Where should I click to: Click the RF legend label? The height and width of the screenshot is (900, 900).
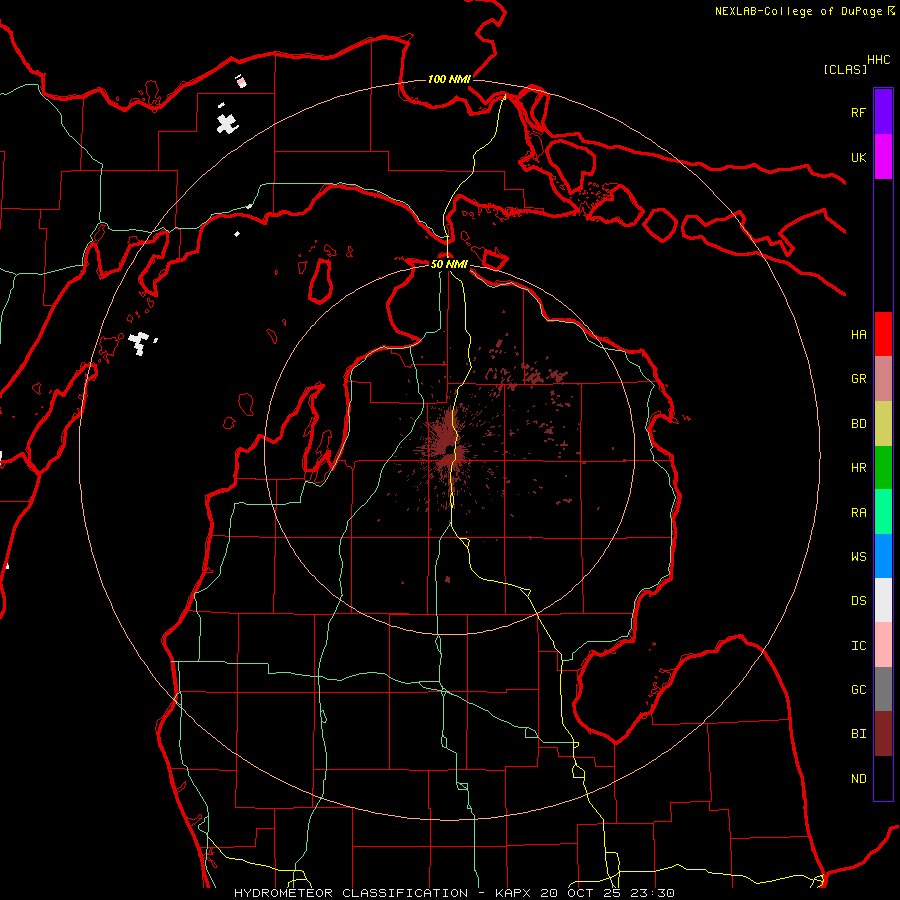[x=858, y=112]
